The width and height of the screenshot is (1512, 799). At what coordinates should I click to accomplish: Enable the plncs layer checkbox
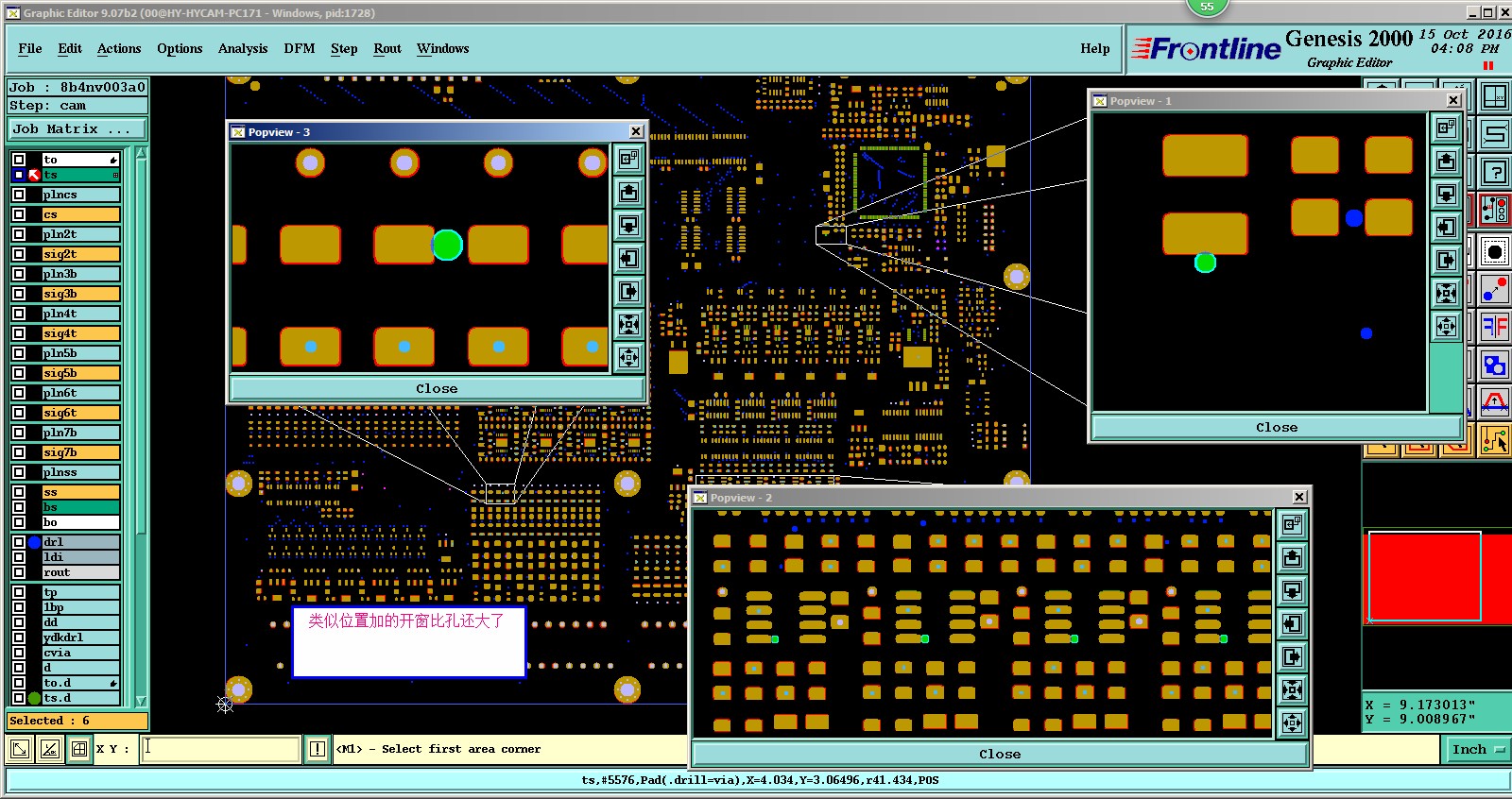pyautogui.click(x=19, y=195)
